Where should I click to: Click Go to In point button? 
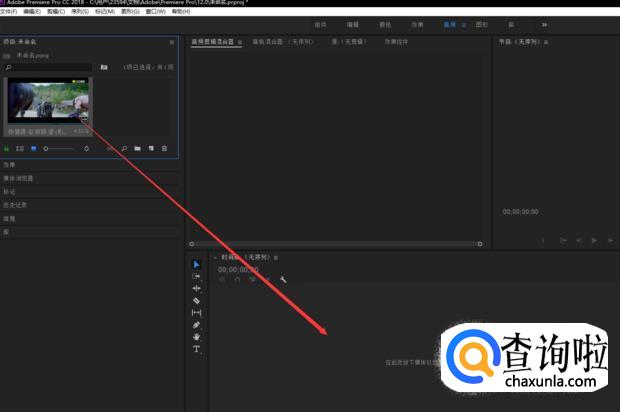[x=563, y=240]
